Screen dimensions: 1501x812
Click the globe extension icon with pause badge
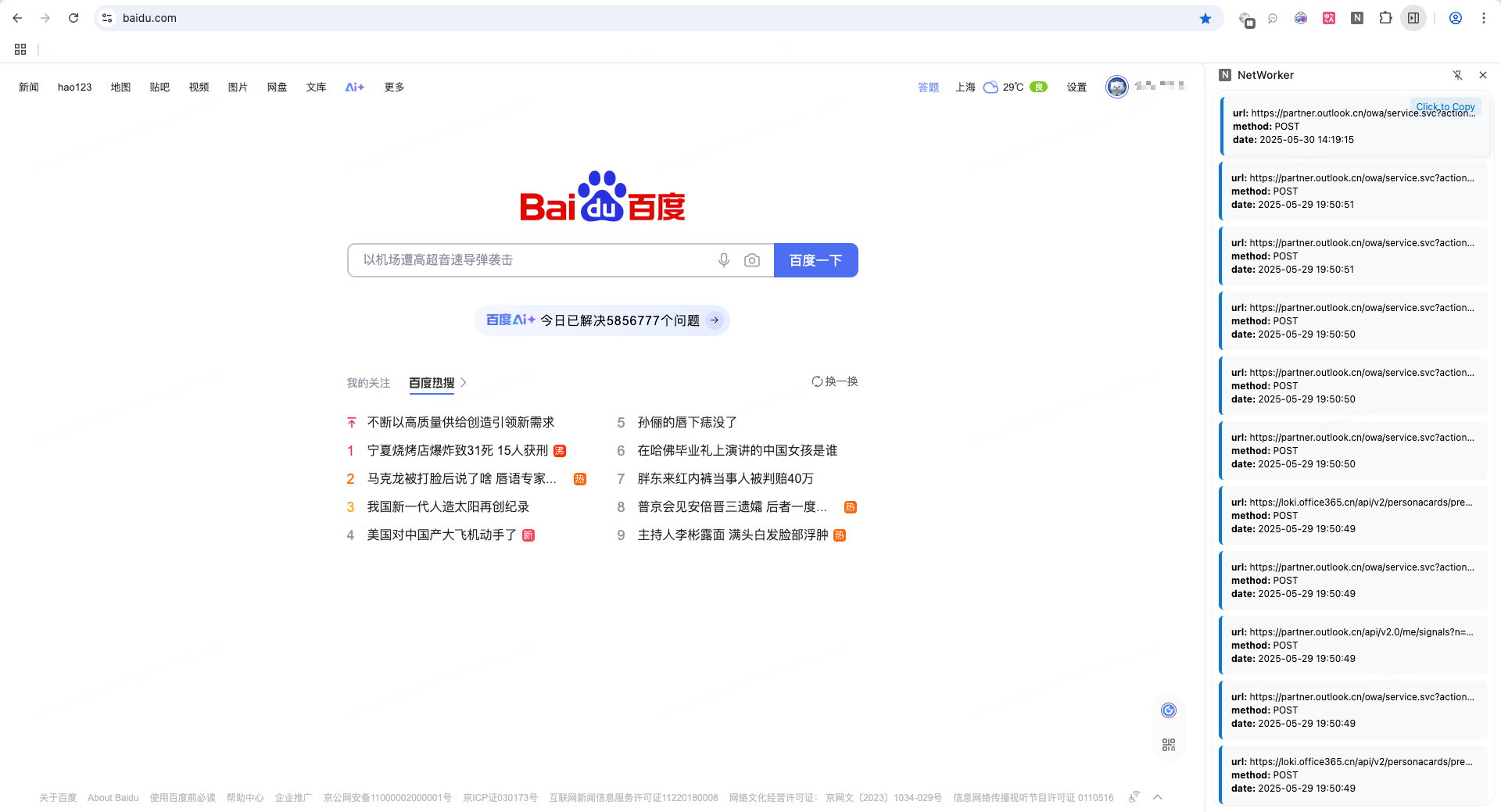pos(1246,19)
